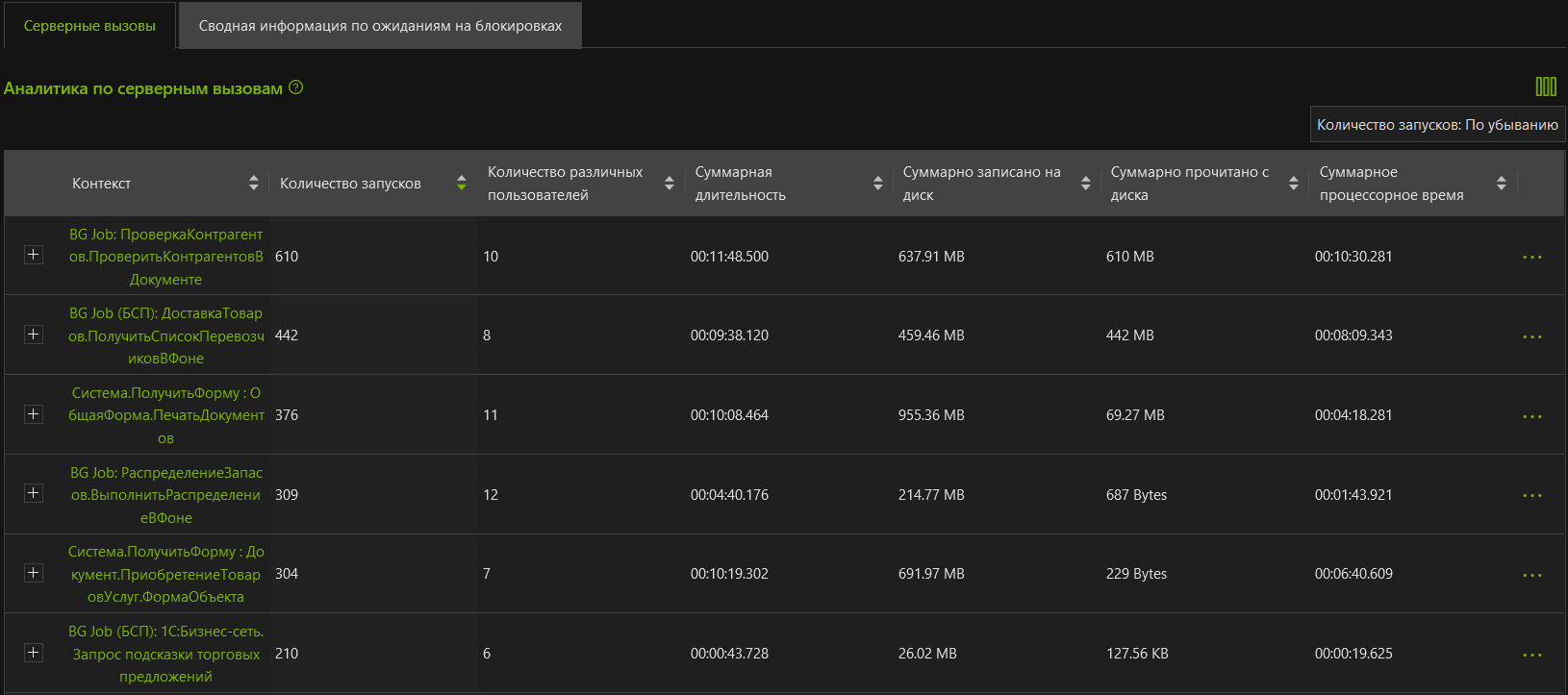Image resolution: width=1568 pixels, height=695 pixels.
Task: Sort by Количество запусков column
Action: point(461,183)
